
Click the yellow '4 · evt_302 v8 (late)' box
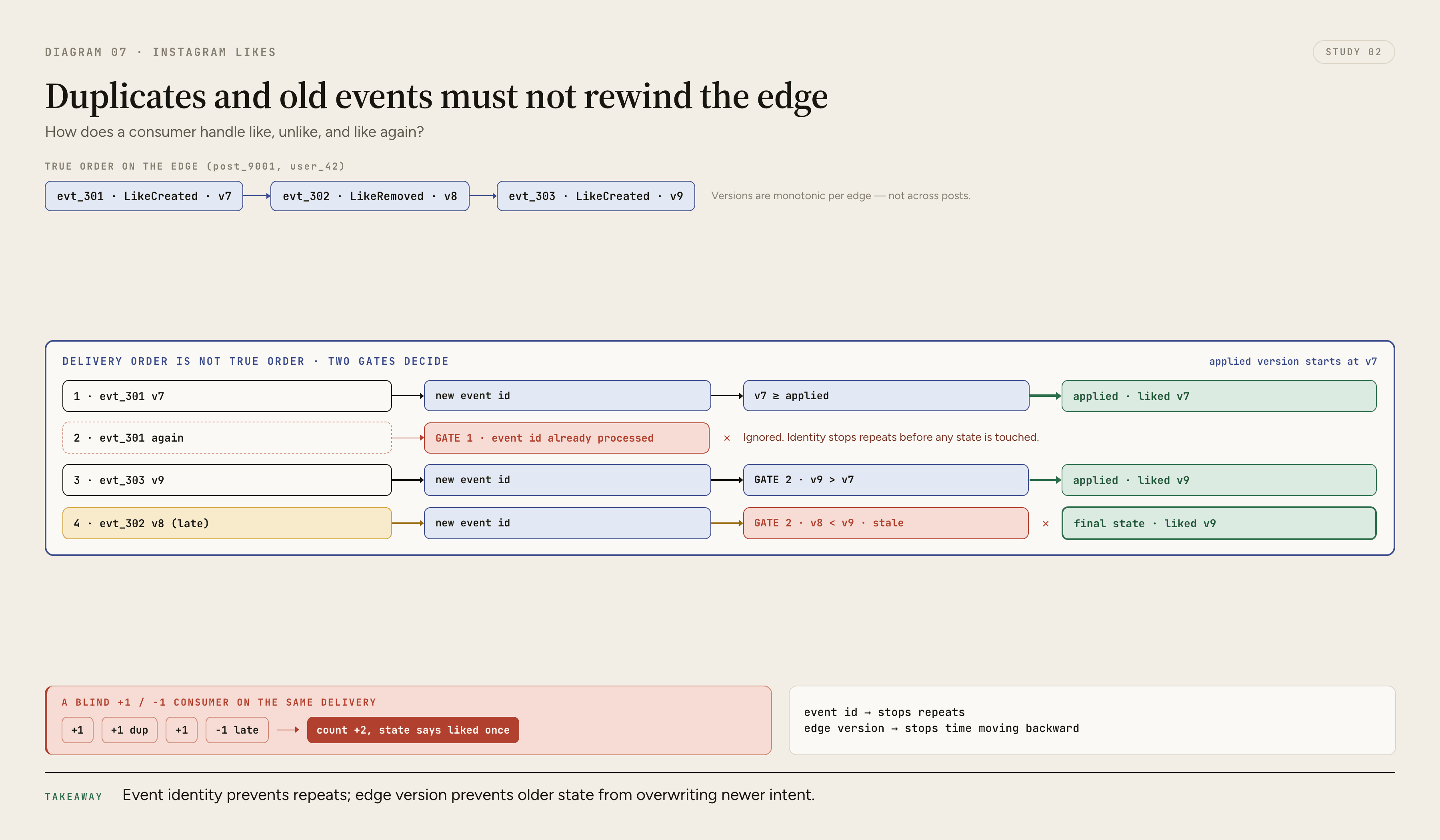coord(227,524)
